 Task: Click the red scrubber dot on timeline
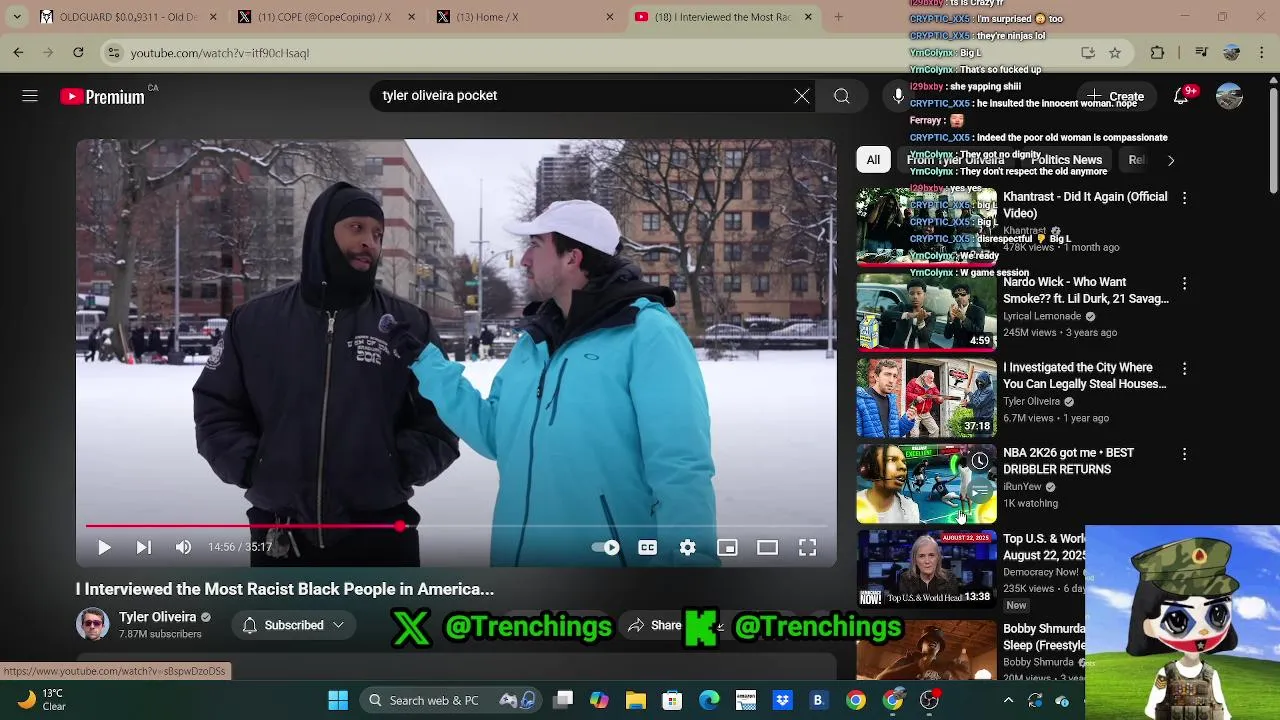coord(400,525)
